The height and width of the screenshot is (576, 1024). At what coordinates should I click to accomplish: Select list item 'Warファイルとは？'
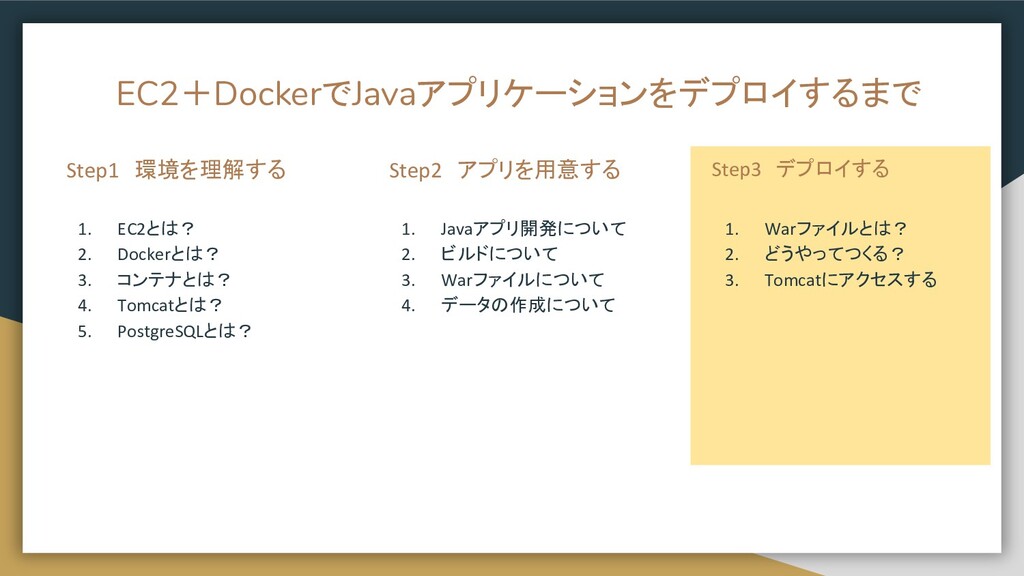[x=836, y=229]
